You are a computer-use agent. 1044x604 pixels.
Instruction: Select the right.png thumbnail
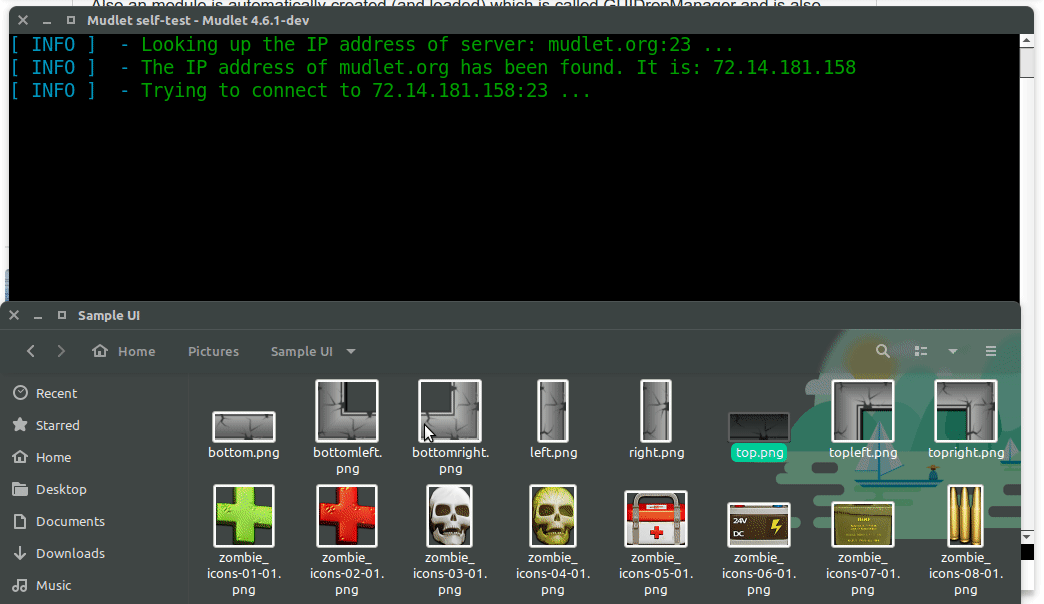coord(656,411)
